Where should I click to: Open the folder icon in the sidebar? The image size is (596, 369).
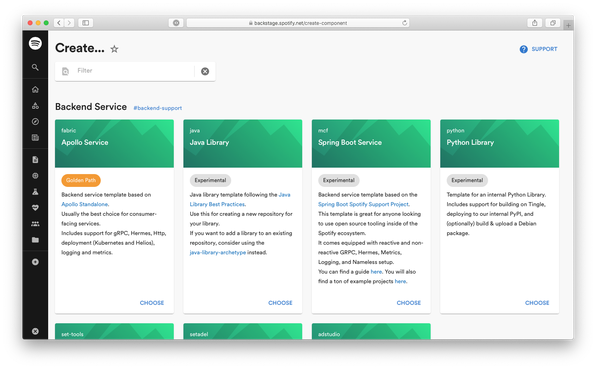[35, 240]
